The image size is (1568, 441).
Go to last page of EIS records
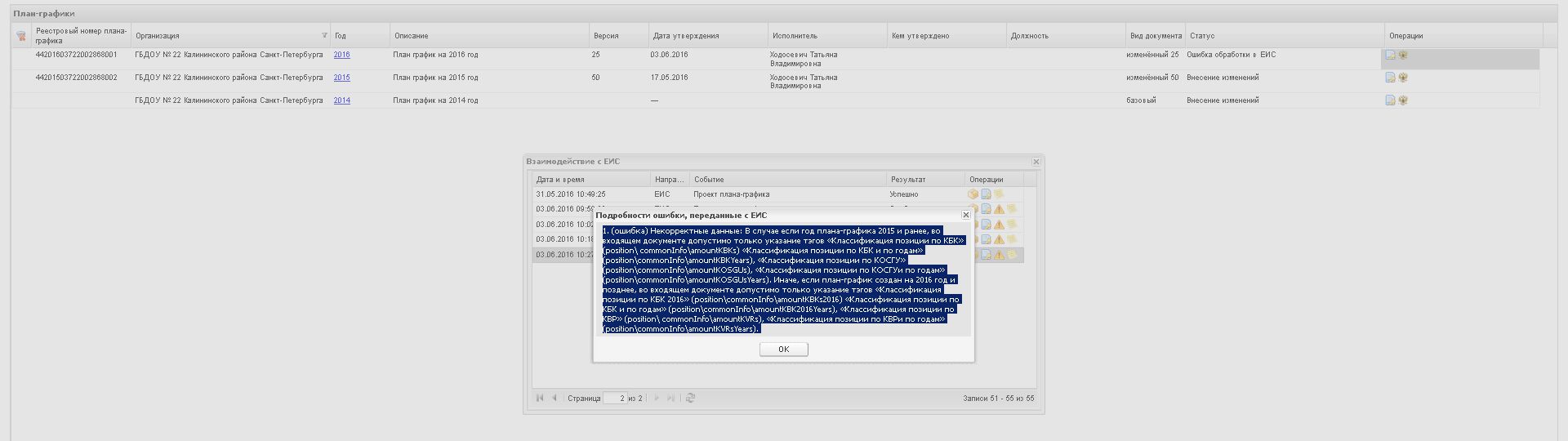670,398
